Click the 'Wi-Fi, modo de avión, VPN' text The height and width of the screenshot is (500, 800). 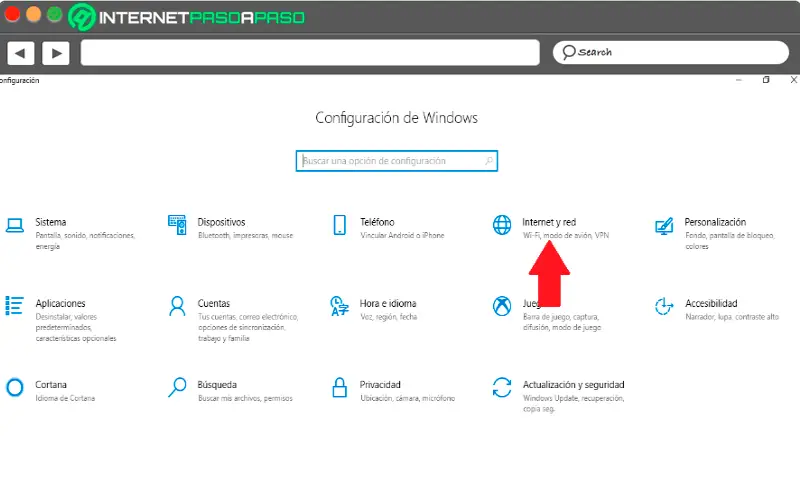pyautogui.click(x=566, y=235)
